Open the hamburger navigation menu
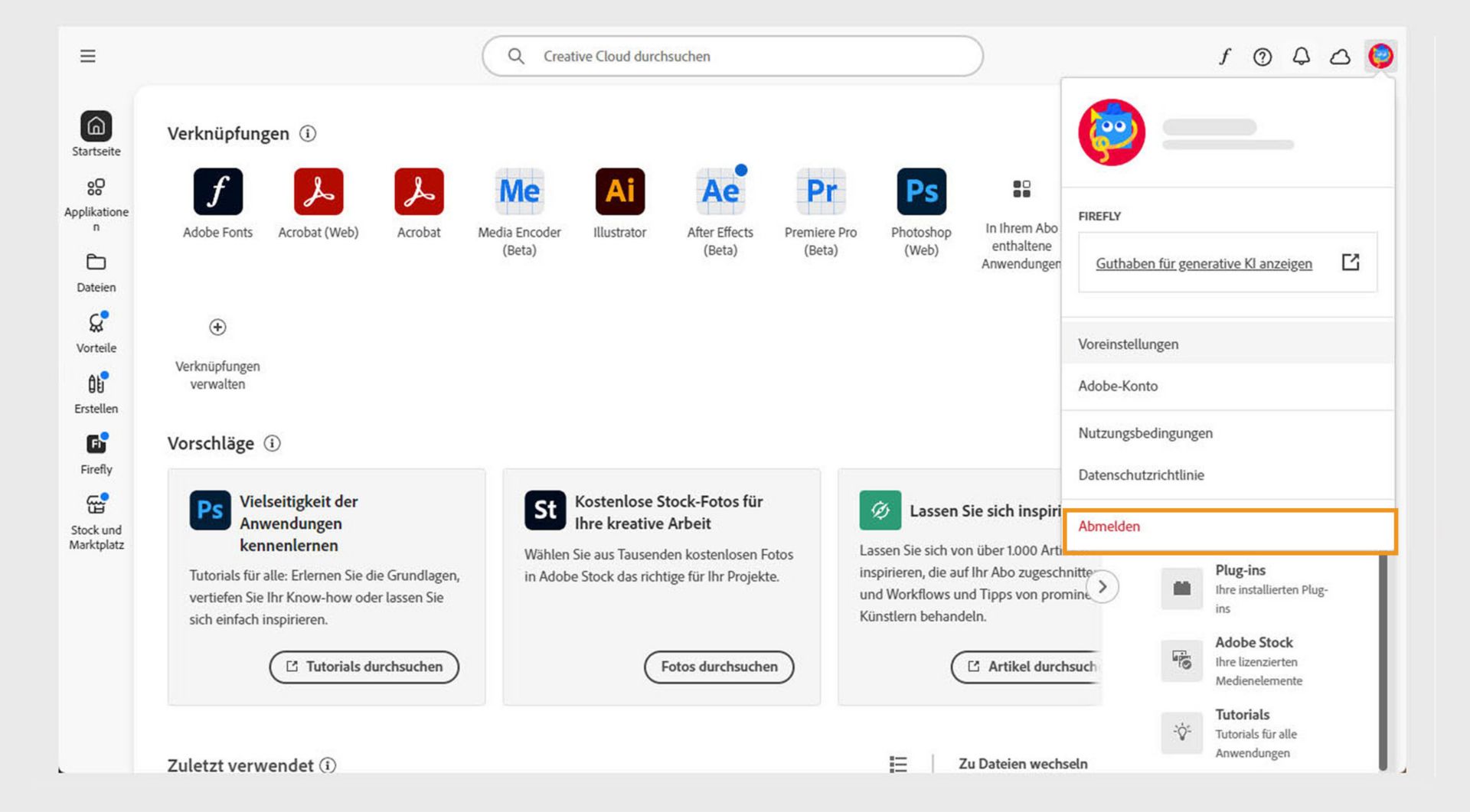This screenshot has width=1470, height=812. click(x=88, y=56)
